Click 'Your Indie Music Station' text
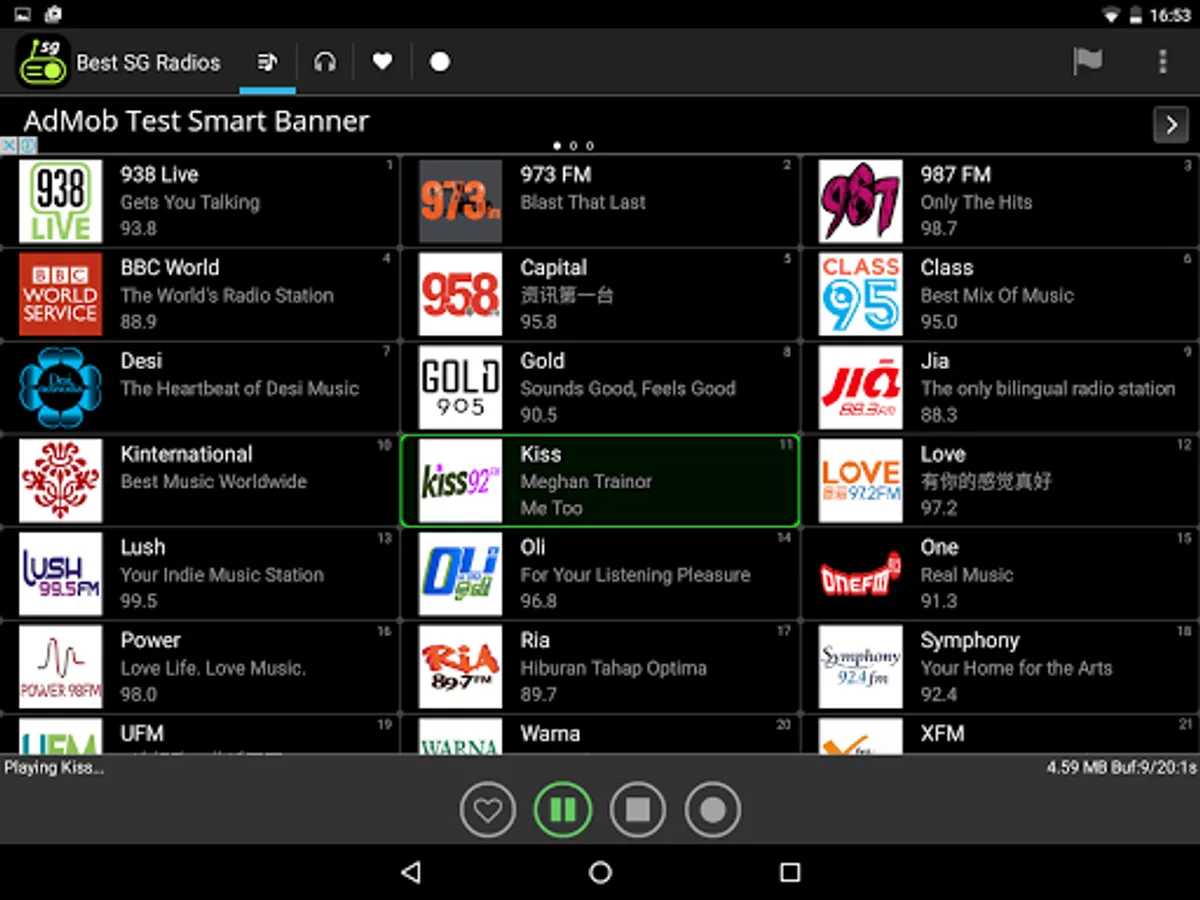 click(222, 574)
